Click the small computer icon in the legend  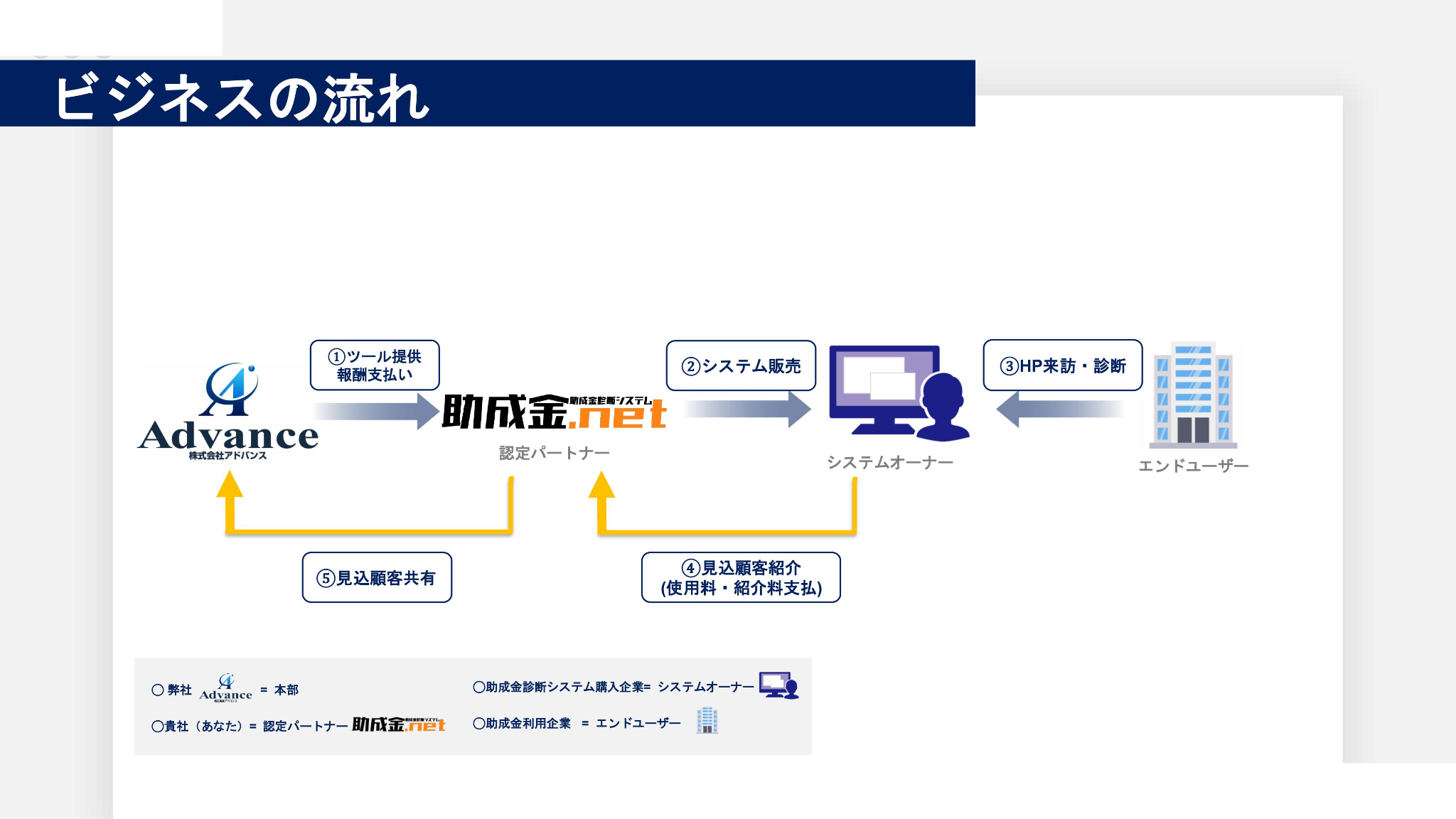coord(778,685)
